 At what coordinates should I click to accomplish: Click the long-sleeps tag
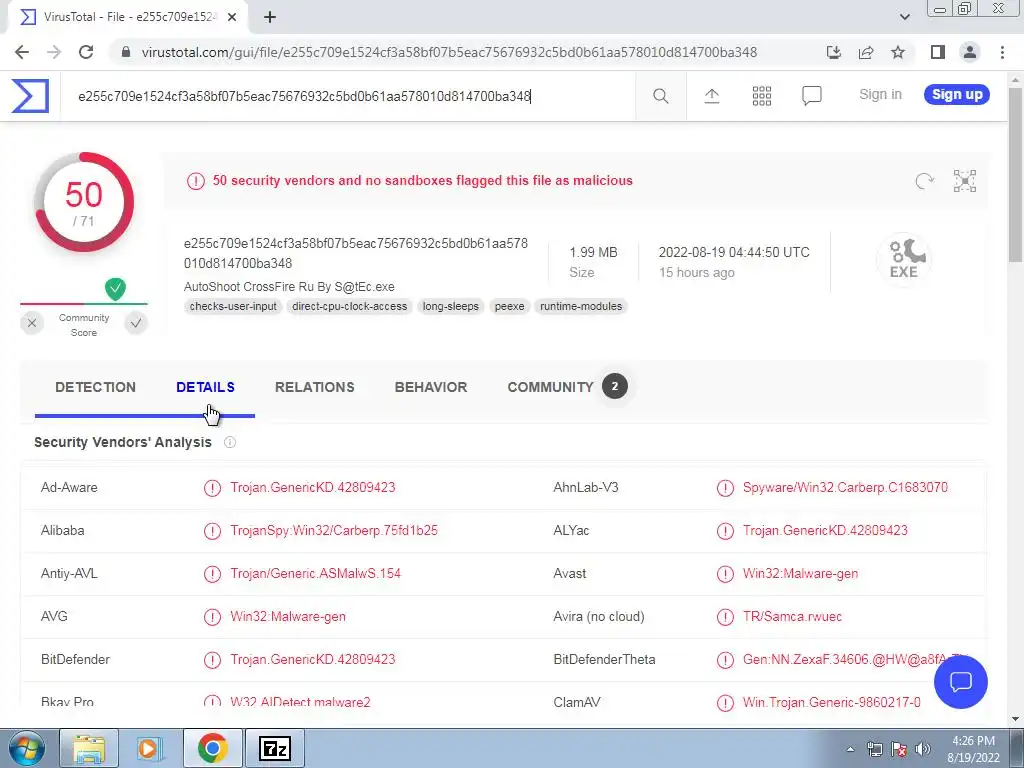click(451, 306)
